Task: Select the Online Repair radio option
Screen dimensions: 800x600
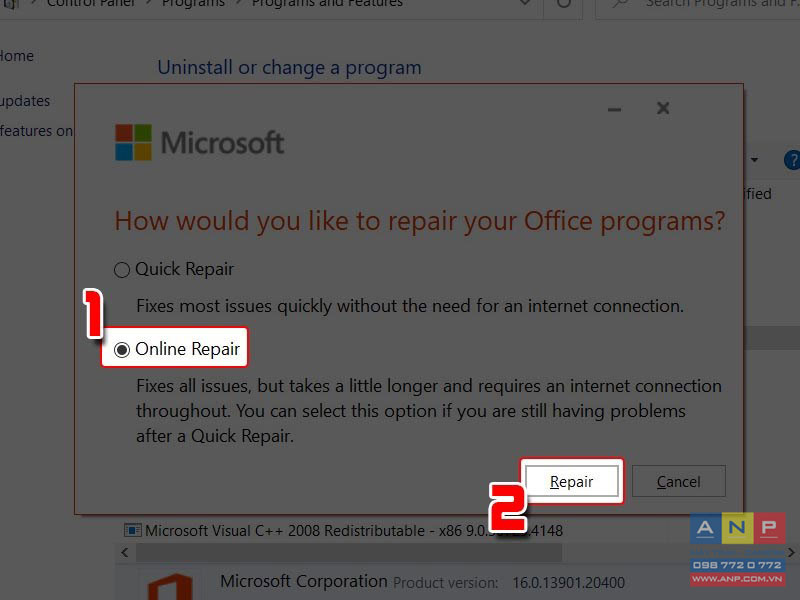Action: (122, 349)
